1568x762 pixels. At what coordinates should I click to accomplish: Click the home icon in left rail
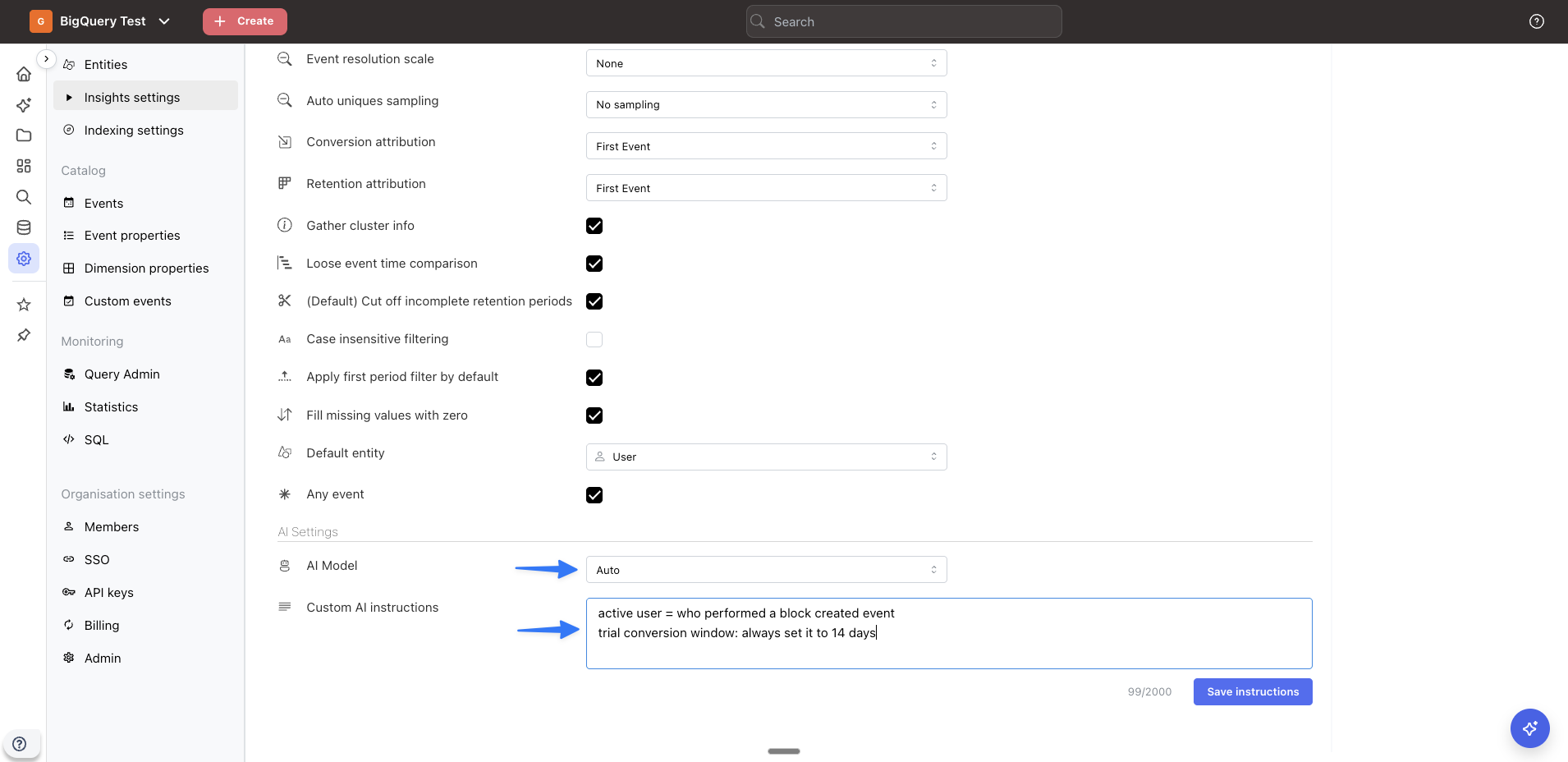point(24,75)
